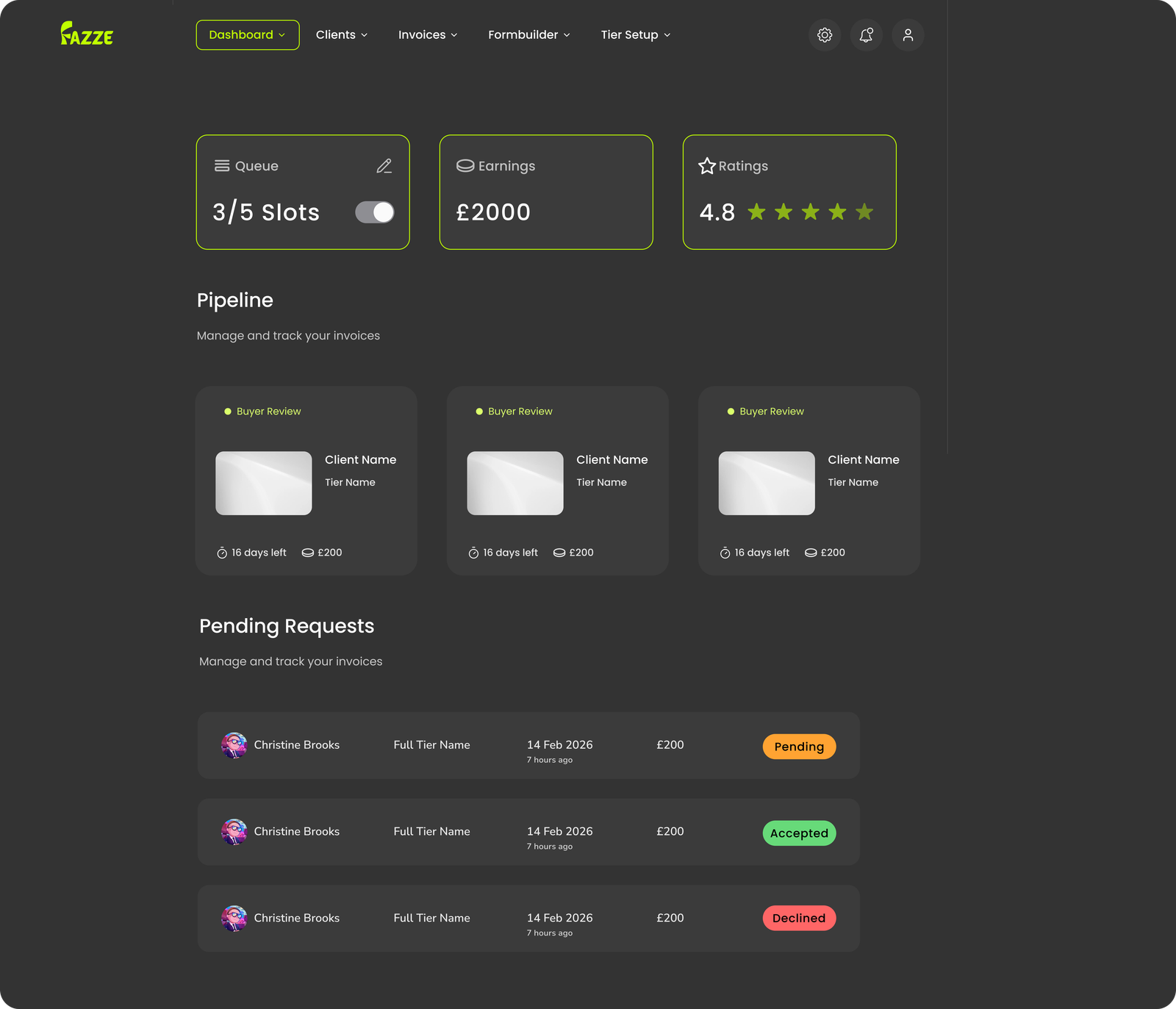Click the coin icon on the Earnings card
Viewport: 1176px width, 1009px height.
click(465, 166)
